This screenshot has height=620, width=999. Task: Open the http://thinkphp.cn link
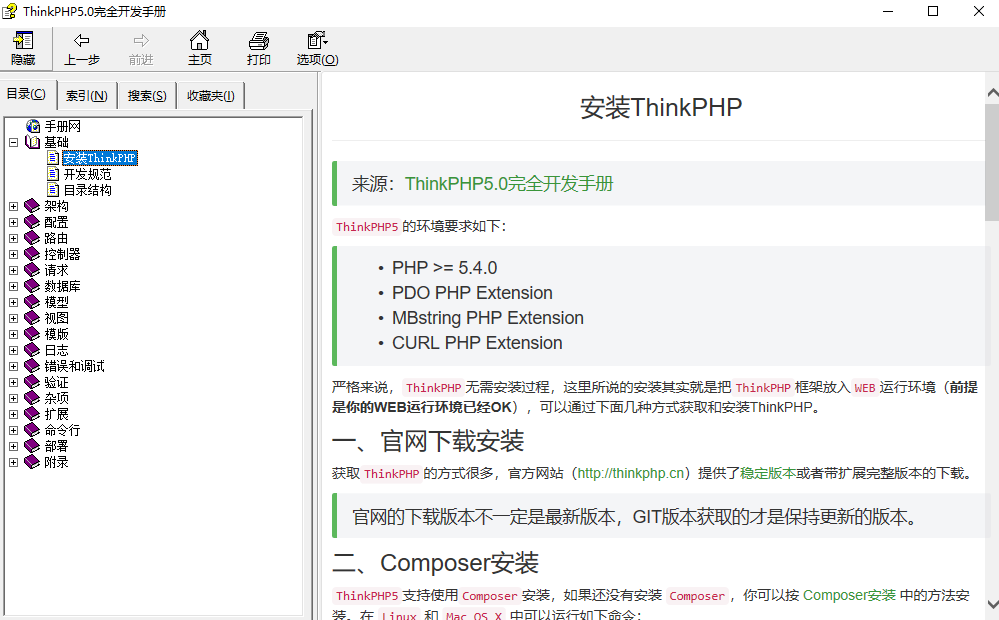pos(630,472)
